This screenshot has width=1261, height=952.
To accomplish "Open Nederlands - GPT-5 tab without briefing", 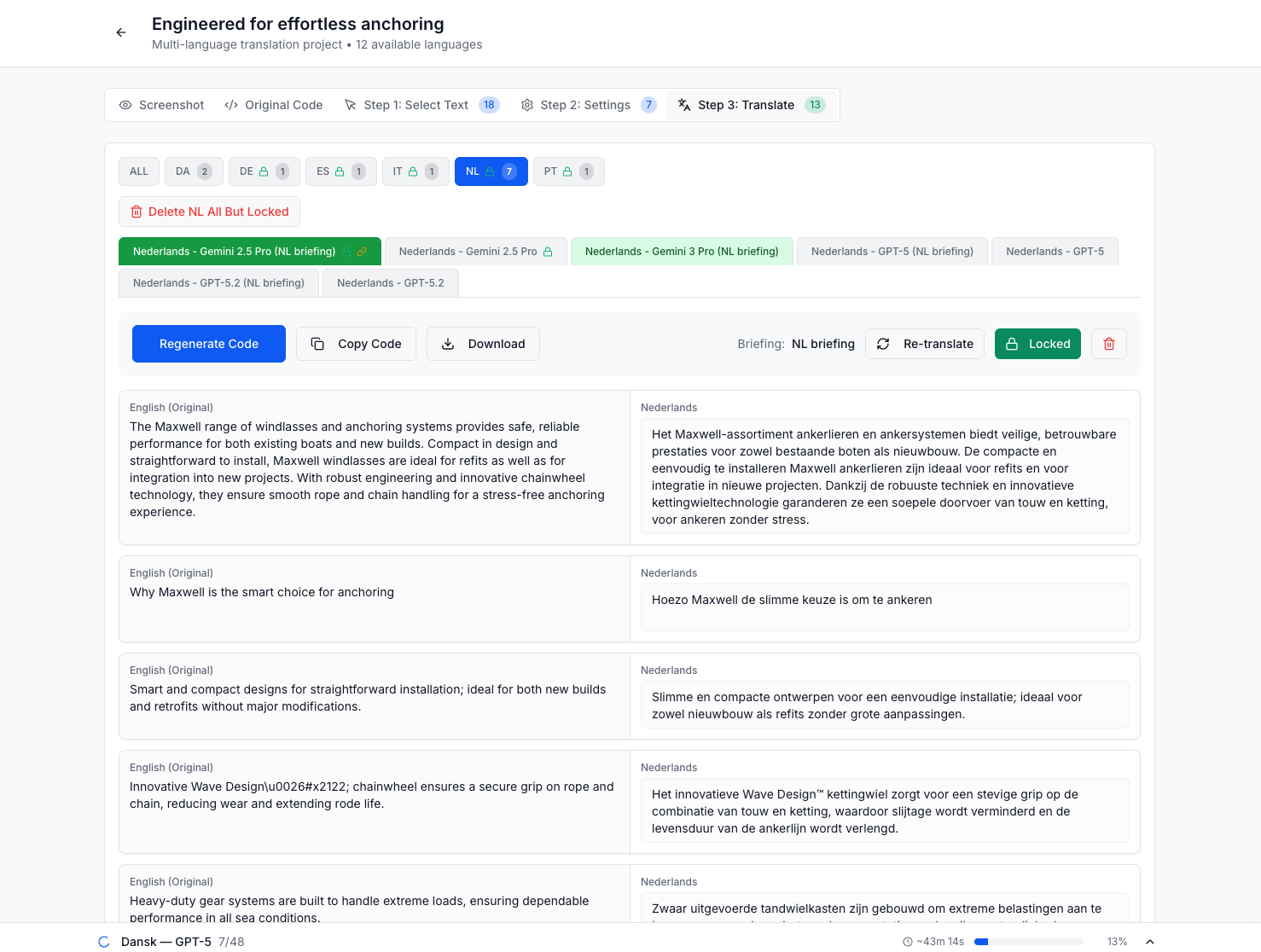I will 1055,252.
